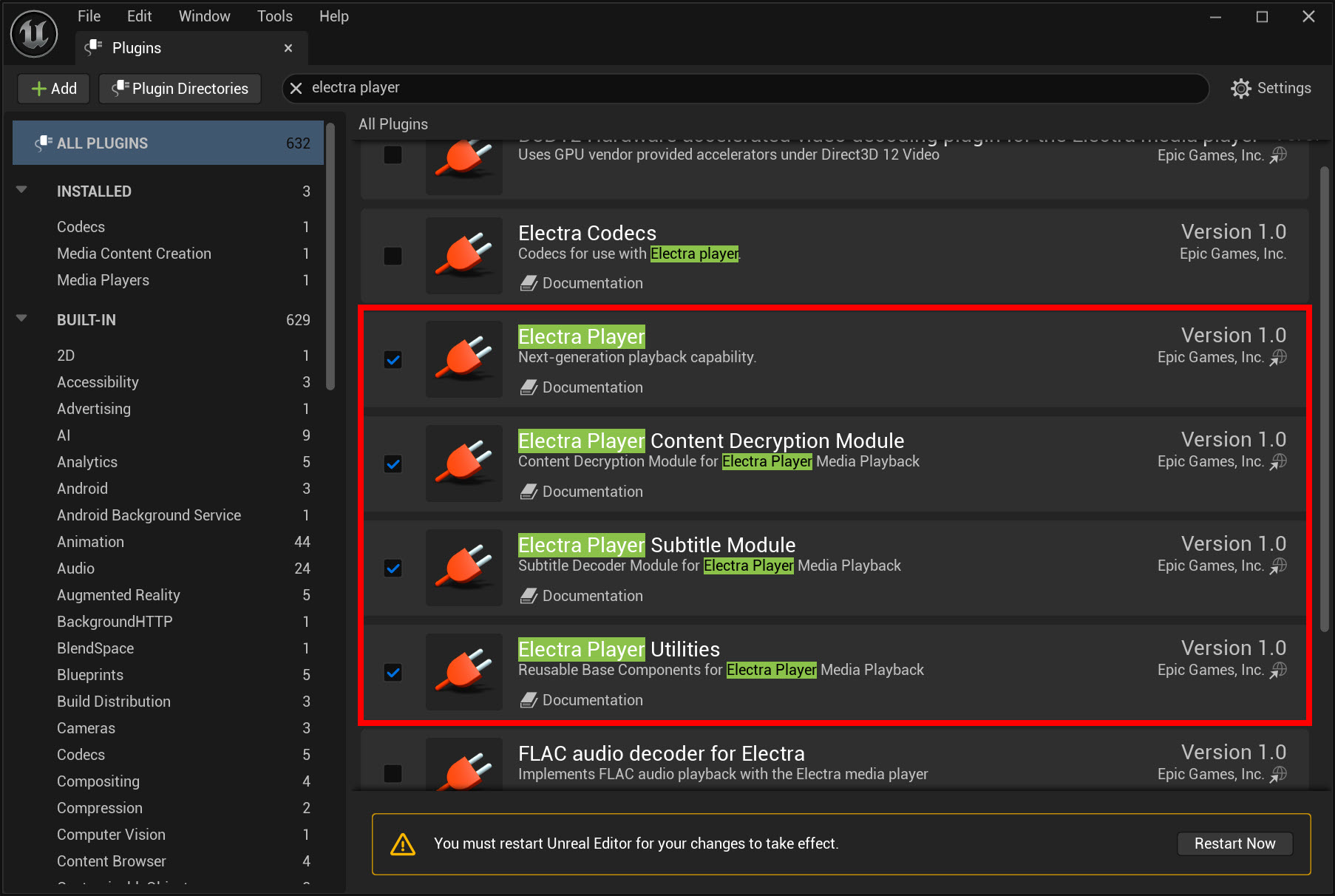The width and height of the screenshot is (1335, 896).
Task: Click the documentation book icon for Electra Player
Action: [529, 387]
